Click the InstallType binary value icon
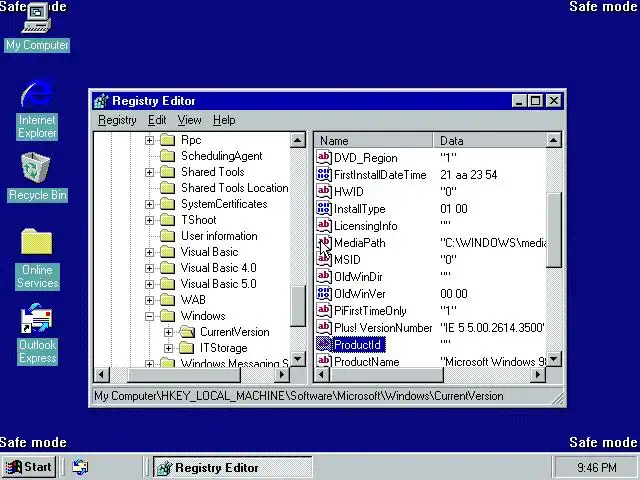Image resolution: width=640 pixels, height=480 pixels. 324,209
